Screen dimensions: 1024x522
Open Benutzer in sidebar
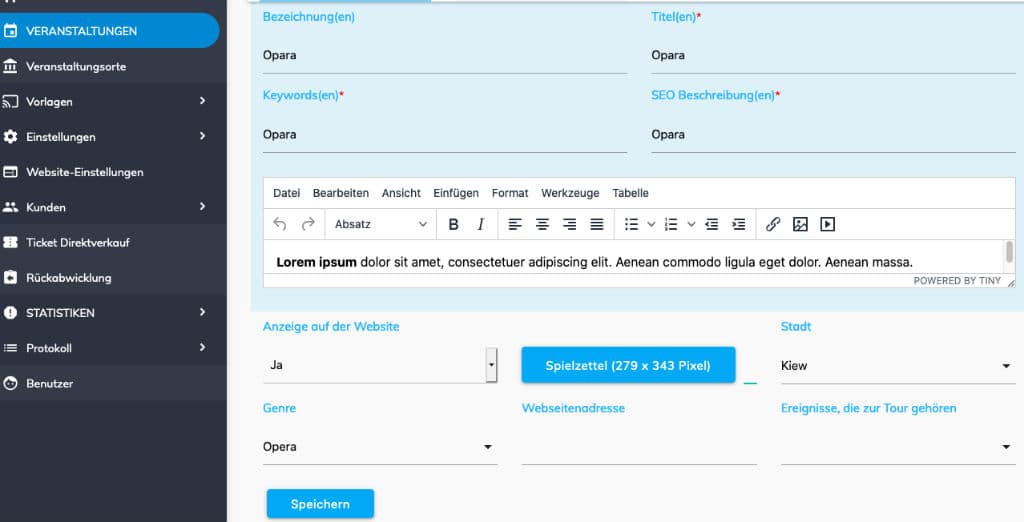(x=113, y=383)
